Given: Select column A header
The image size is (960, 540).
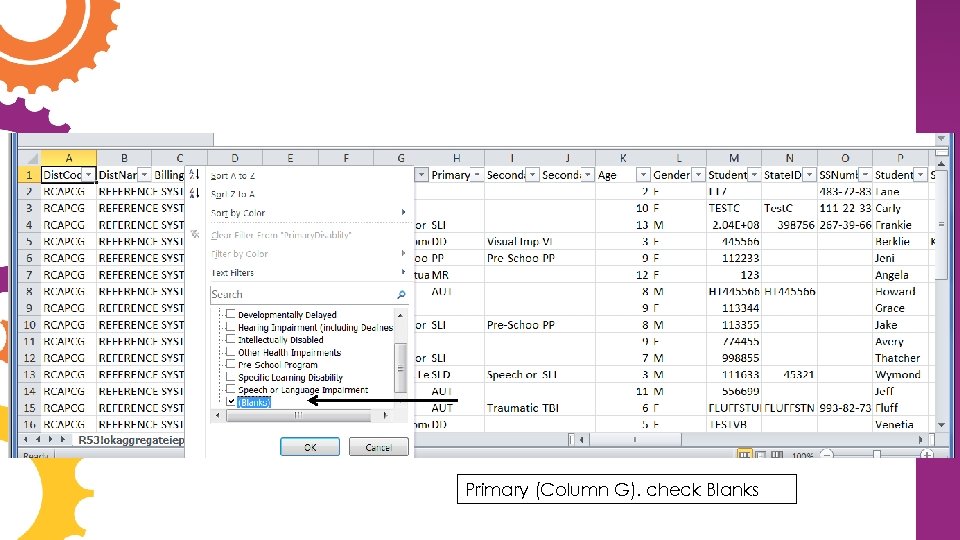Looking at the screenshot, I should [69, 158].
